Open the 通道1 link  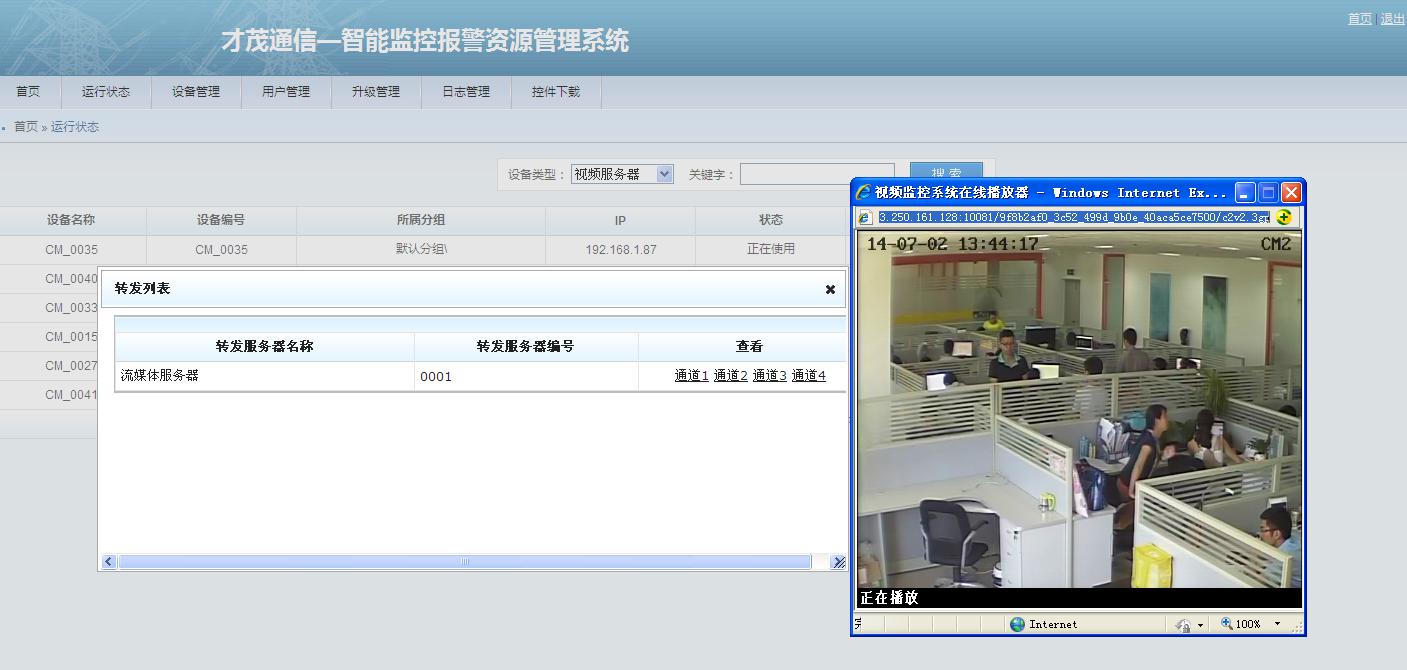click(691, 376)
